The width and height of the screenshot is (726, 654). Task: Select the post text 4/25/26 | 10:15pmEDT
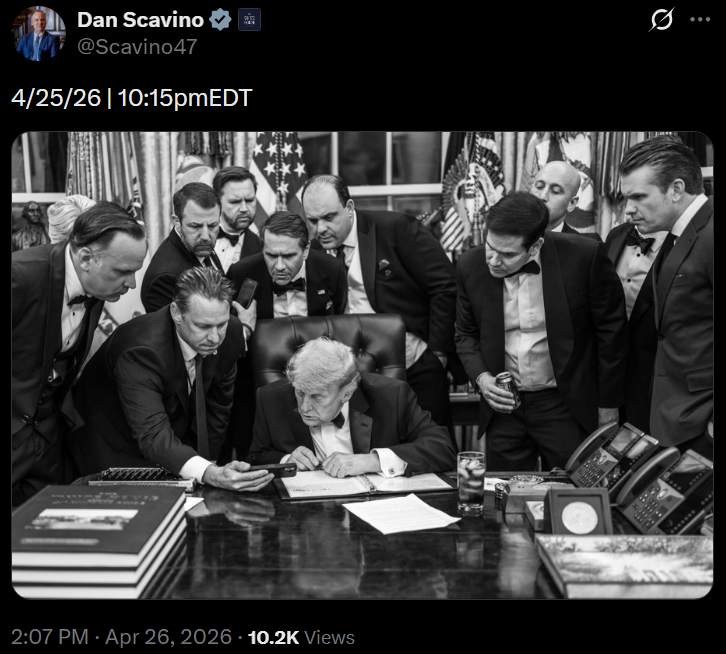[x=131, y=98]
